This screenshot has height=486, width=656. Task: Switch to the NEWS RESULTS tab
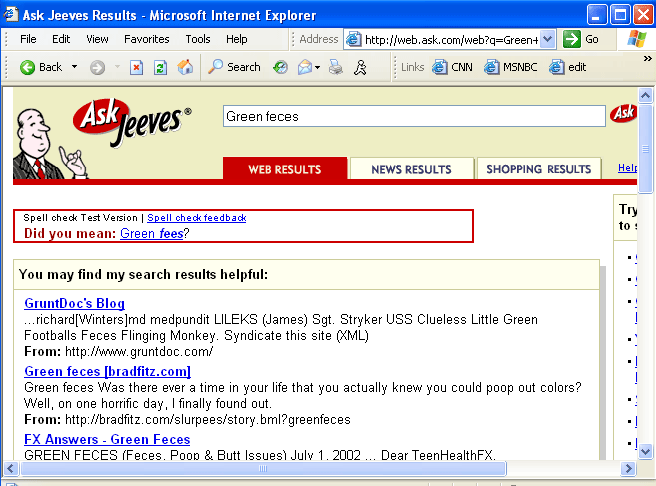(411, 169)
